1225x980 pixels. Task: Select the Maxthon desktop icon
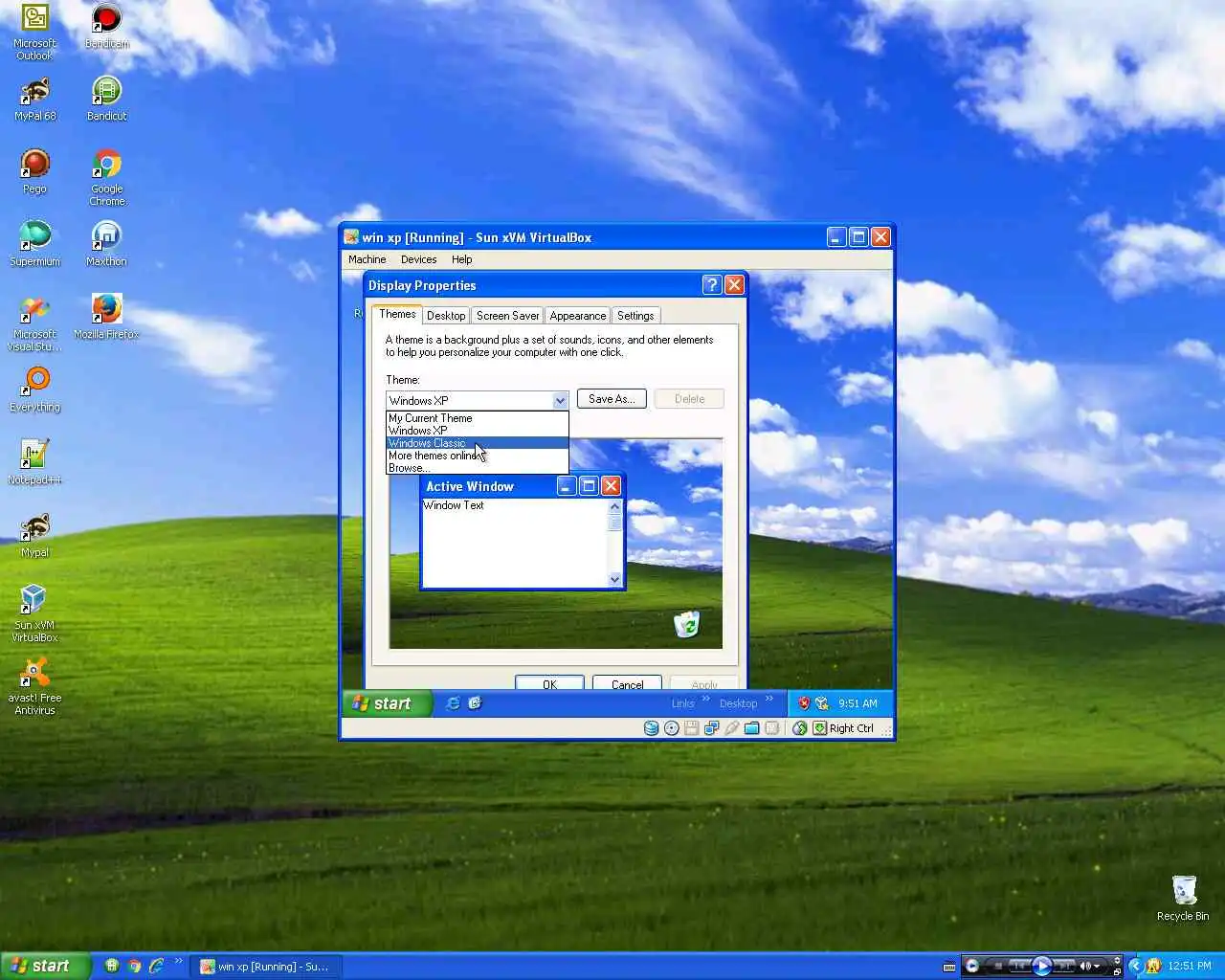pyautogui.click(x=106, y=245)
